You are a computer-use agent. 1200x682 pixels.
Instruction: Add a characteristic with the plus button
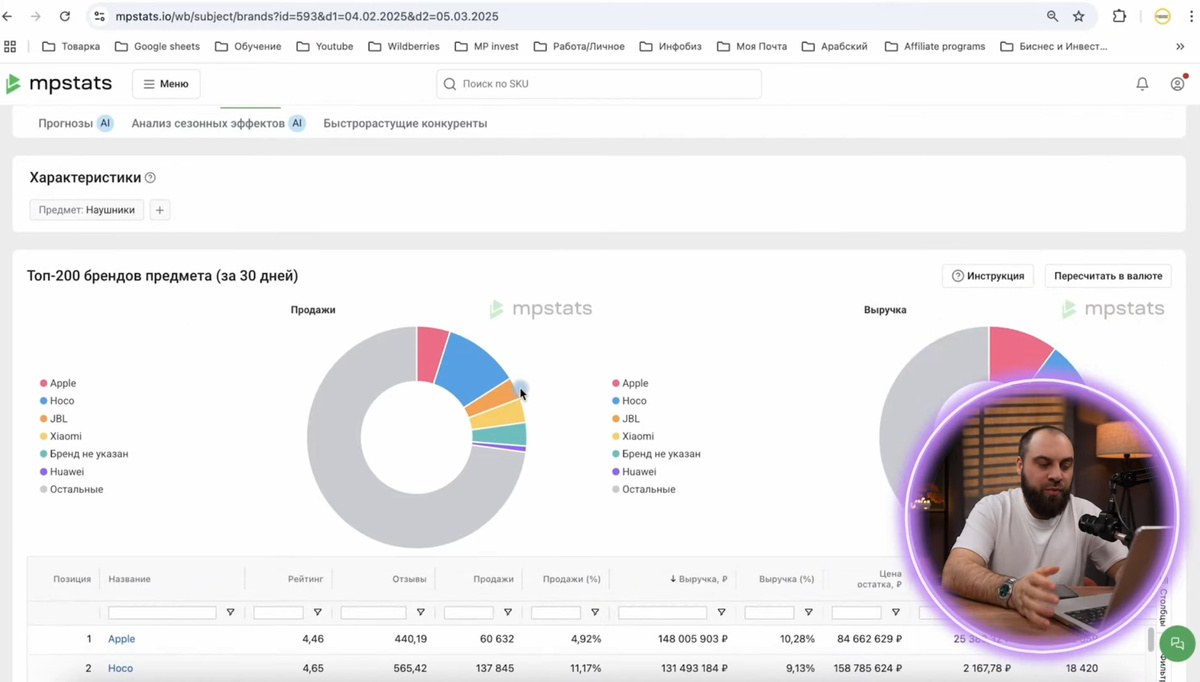coord(160,210)
